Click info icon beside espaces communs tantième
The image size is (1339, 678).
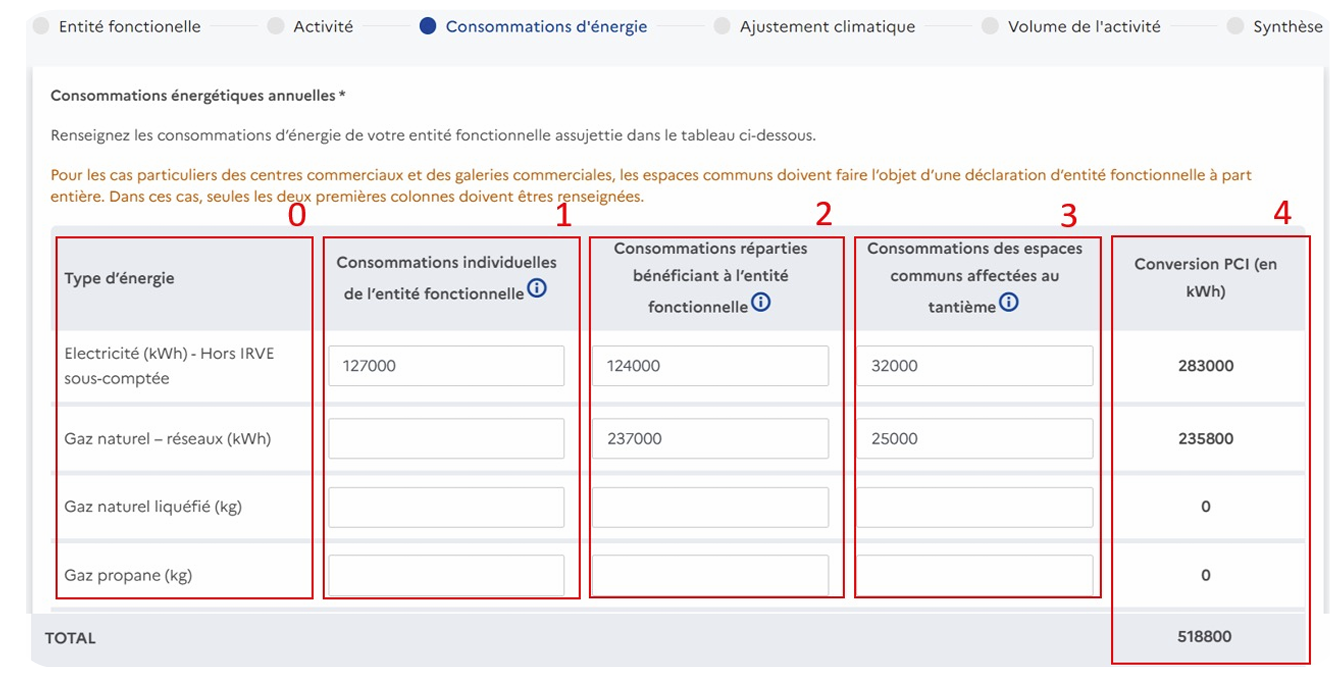(x=1009, y=302)
